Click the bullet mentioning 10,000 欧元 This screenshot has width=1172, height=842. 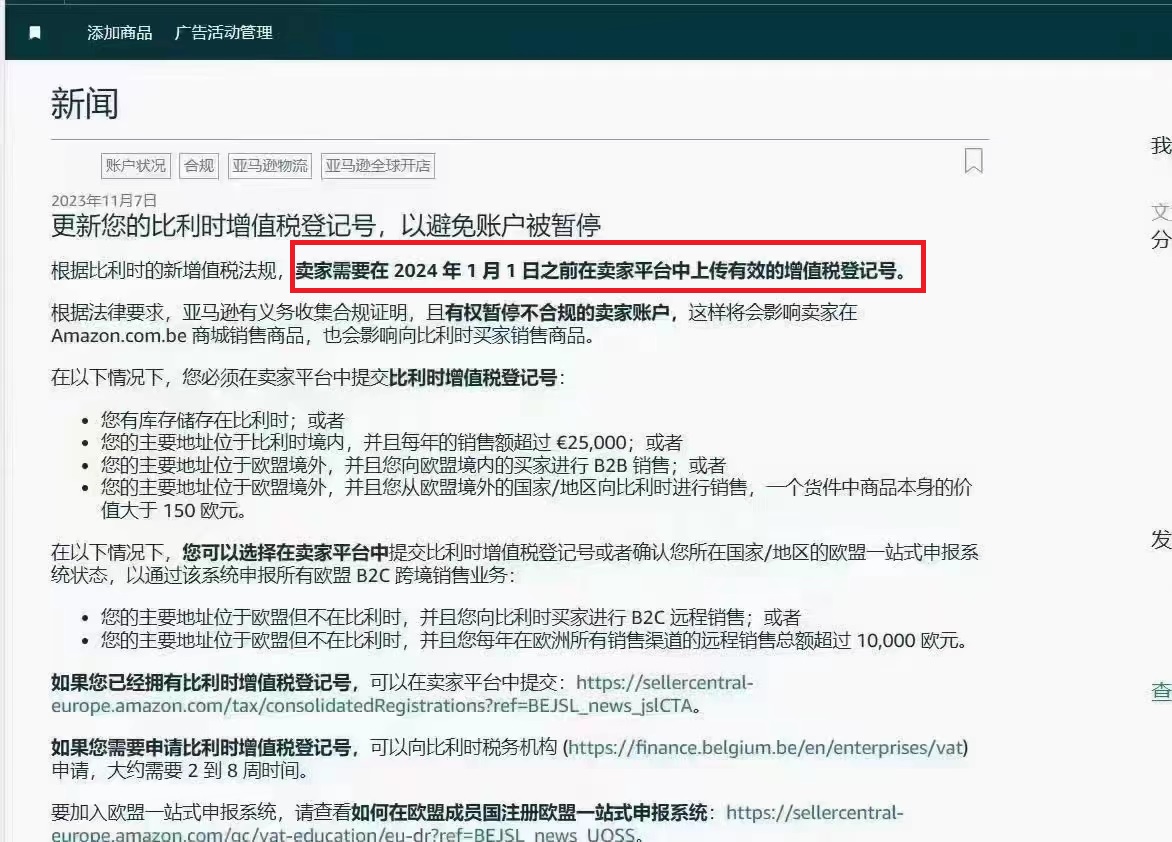coord(533,640)
